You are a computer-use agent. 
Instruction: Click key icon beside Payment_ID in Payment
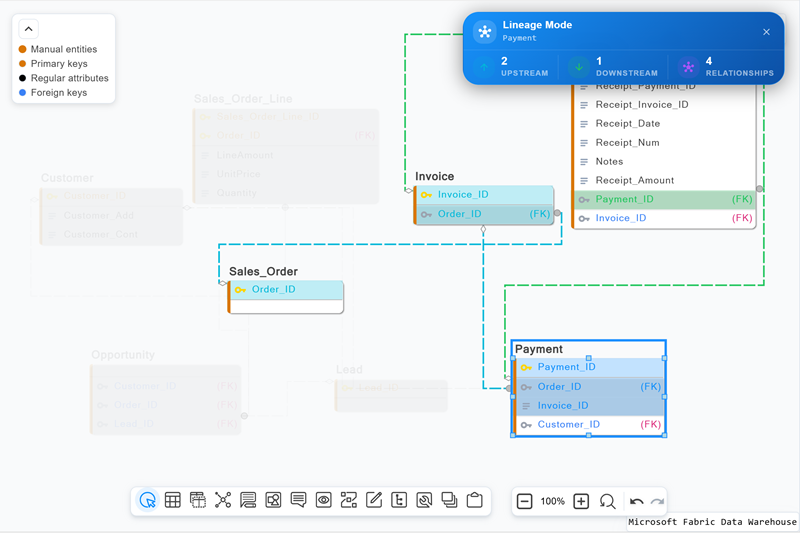tap(526, 368)
